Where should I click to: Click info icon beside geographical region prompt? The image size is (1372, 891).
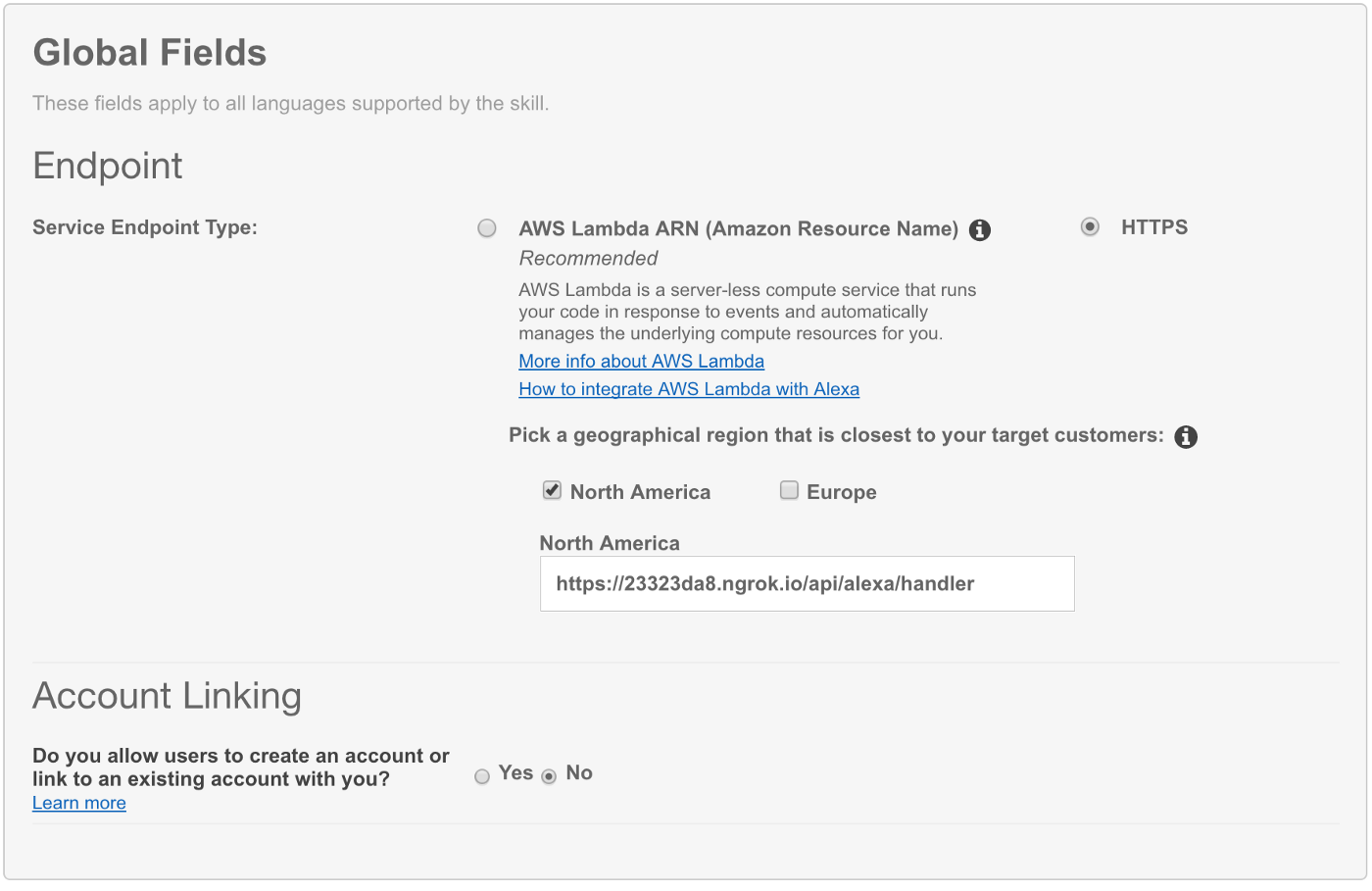(x=1186, y=437)
